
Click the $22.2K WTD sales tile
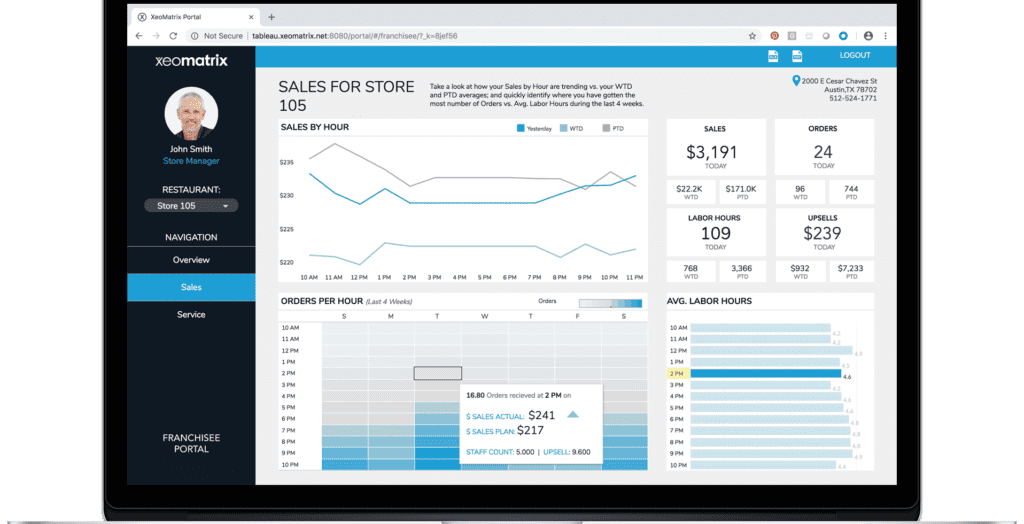(x=690, y=192)
